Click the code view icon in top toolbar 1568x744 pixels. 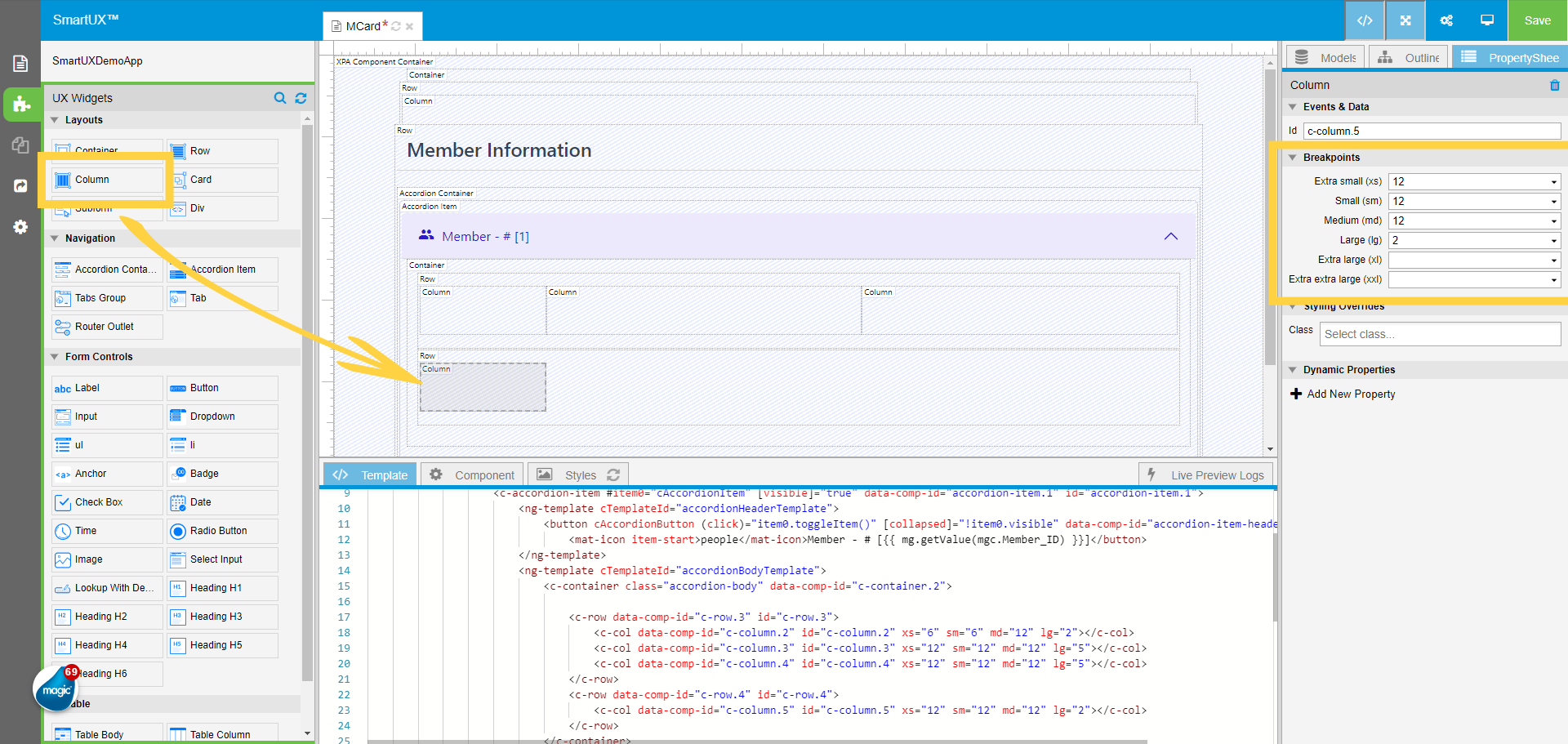(1364, 20)
